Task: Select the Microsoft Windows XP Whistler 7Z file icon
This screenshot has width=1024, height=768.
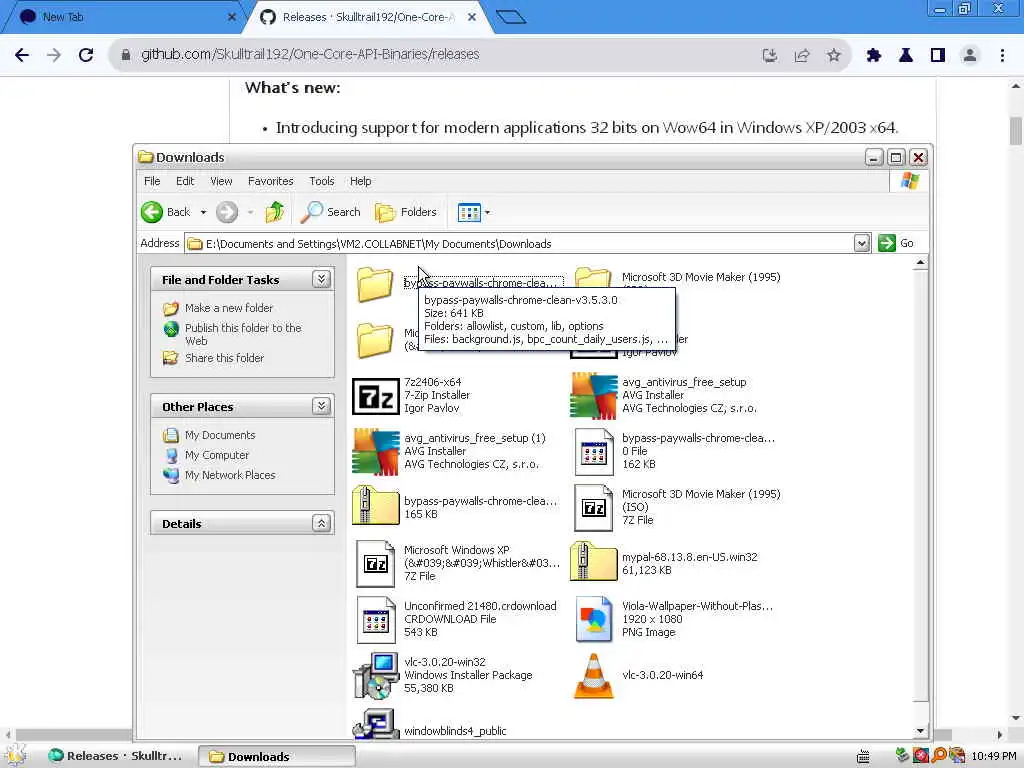Action: coord(376,563)
